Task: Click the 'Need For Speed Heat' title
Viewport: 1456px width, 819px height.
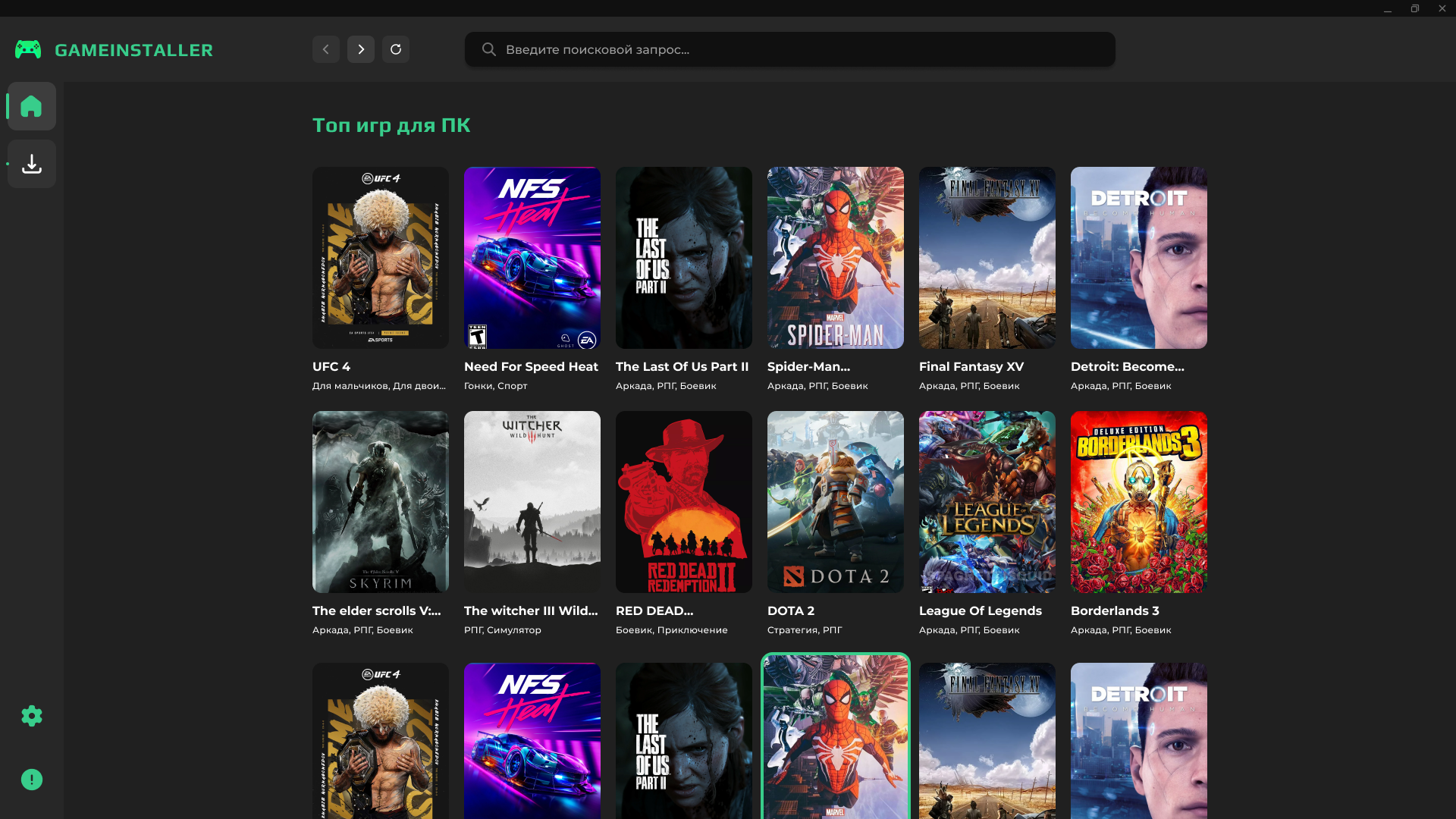Action: (531, 366)
